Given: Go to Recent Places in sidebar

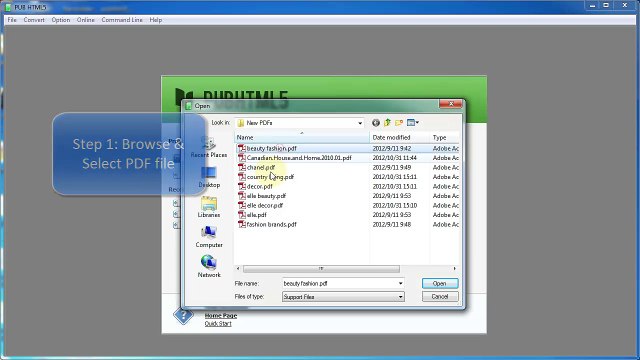Looking at the screenshot, I should 209,147.
